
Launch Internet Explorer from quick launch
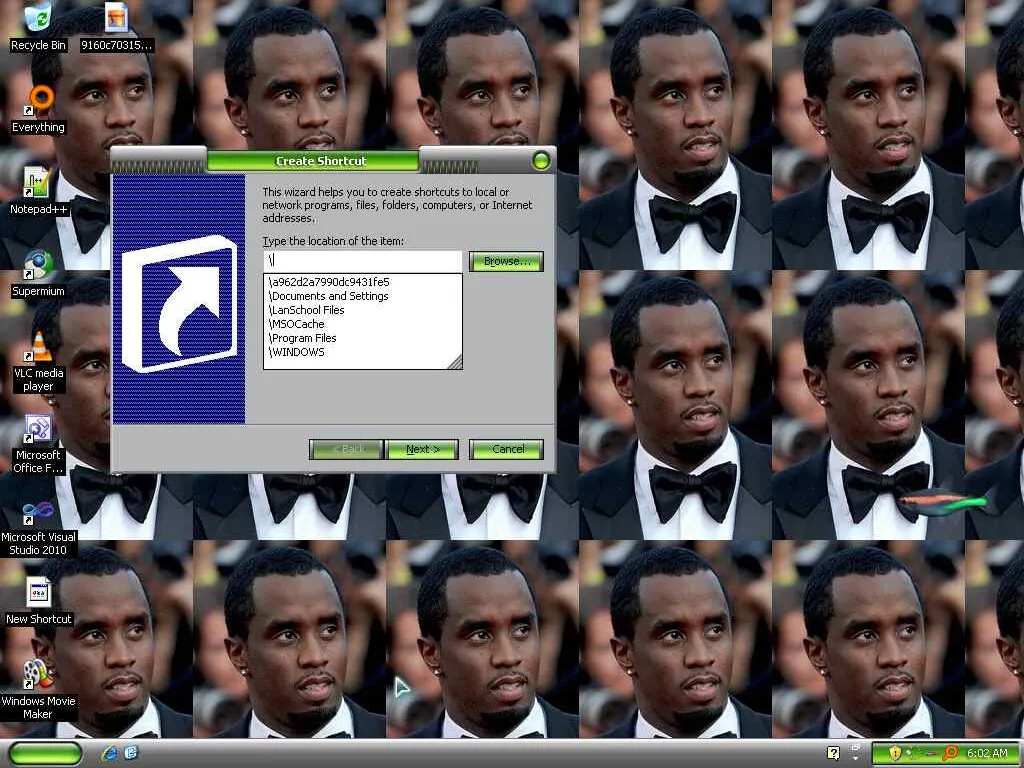click(x=110, y=754)
